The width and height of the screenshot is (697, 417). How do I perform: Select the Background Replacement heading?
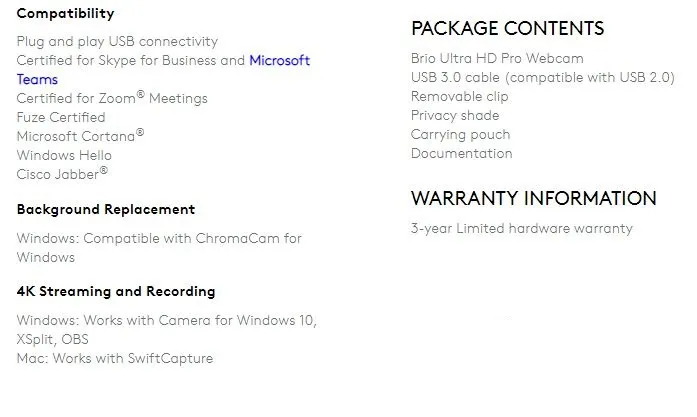pyautogui.click(x=106, y=209)
